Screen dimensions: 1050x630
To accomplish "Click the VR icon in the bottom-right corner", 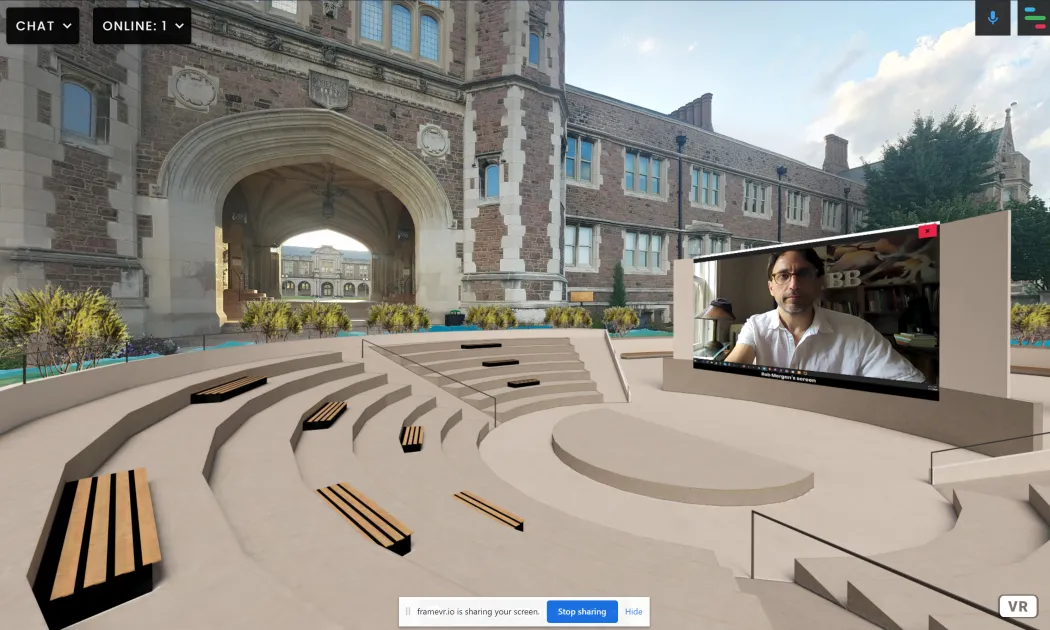I will 1018,605.
